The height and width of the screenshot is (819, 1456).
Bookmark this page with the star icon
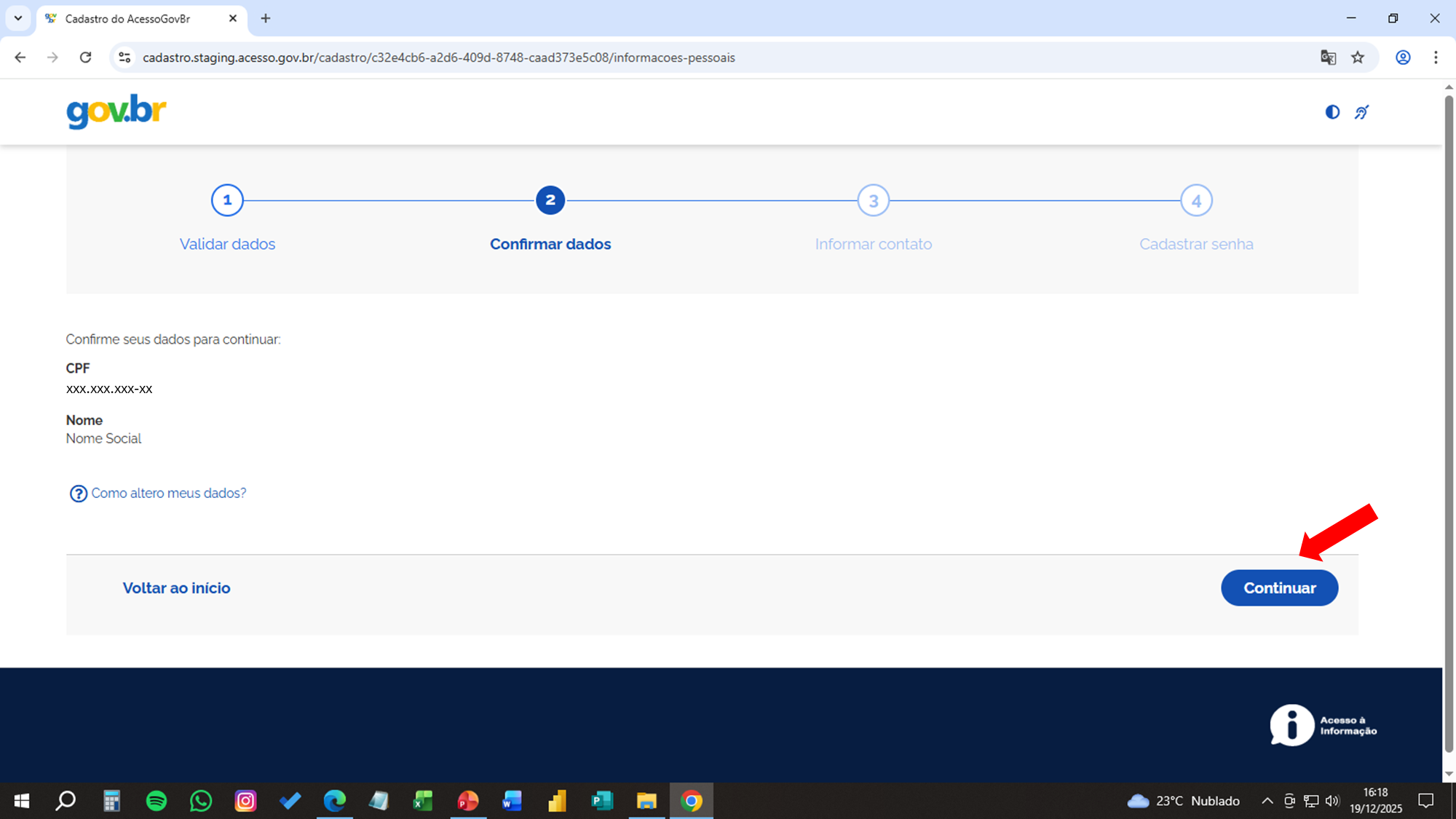(x=1358, y=58)
